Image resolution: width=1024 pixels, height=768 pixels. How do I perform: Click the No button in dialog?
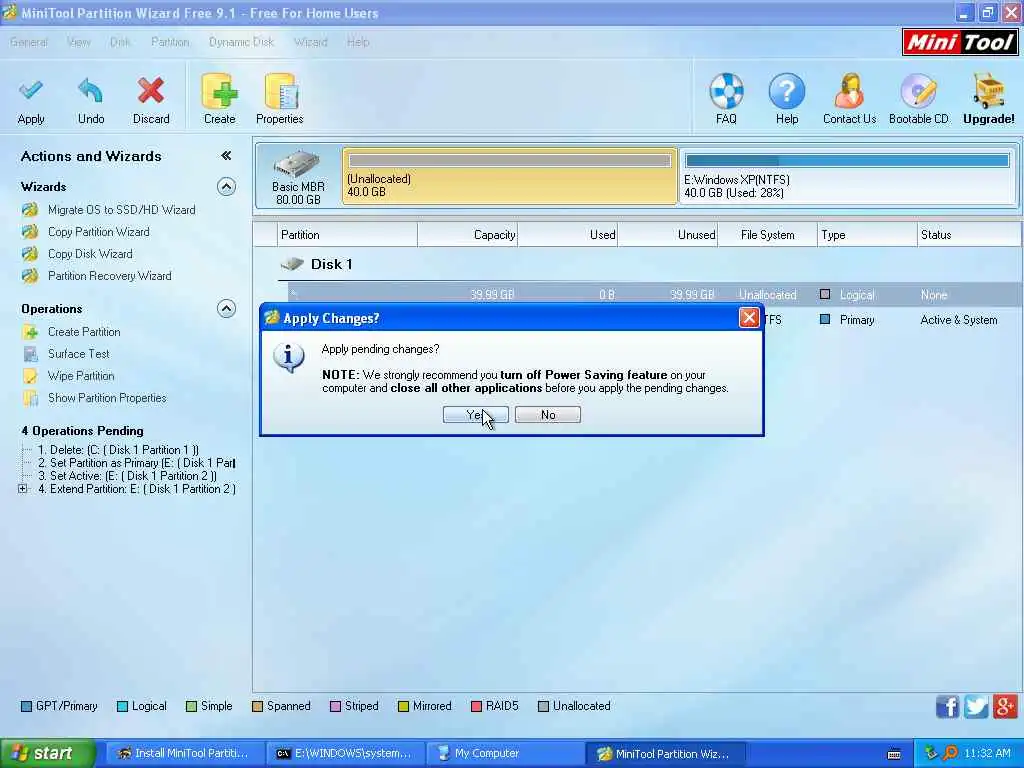click(547, 415)
